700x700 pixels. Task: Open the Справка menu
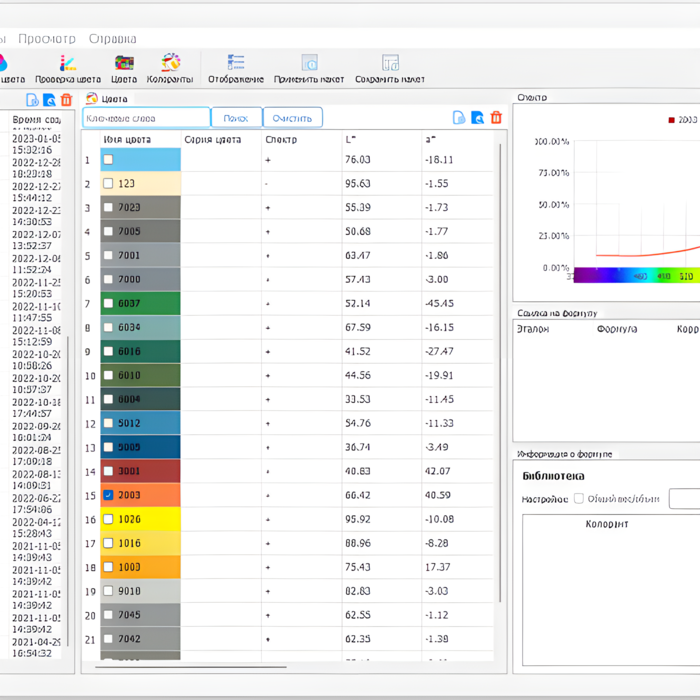coord(113,39)
